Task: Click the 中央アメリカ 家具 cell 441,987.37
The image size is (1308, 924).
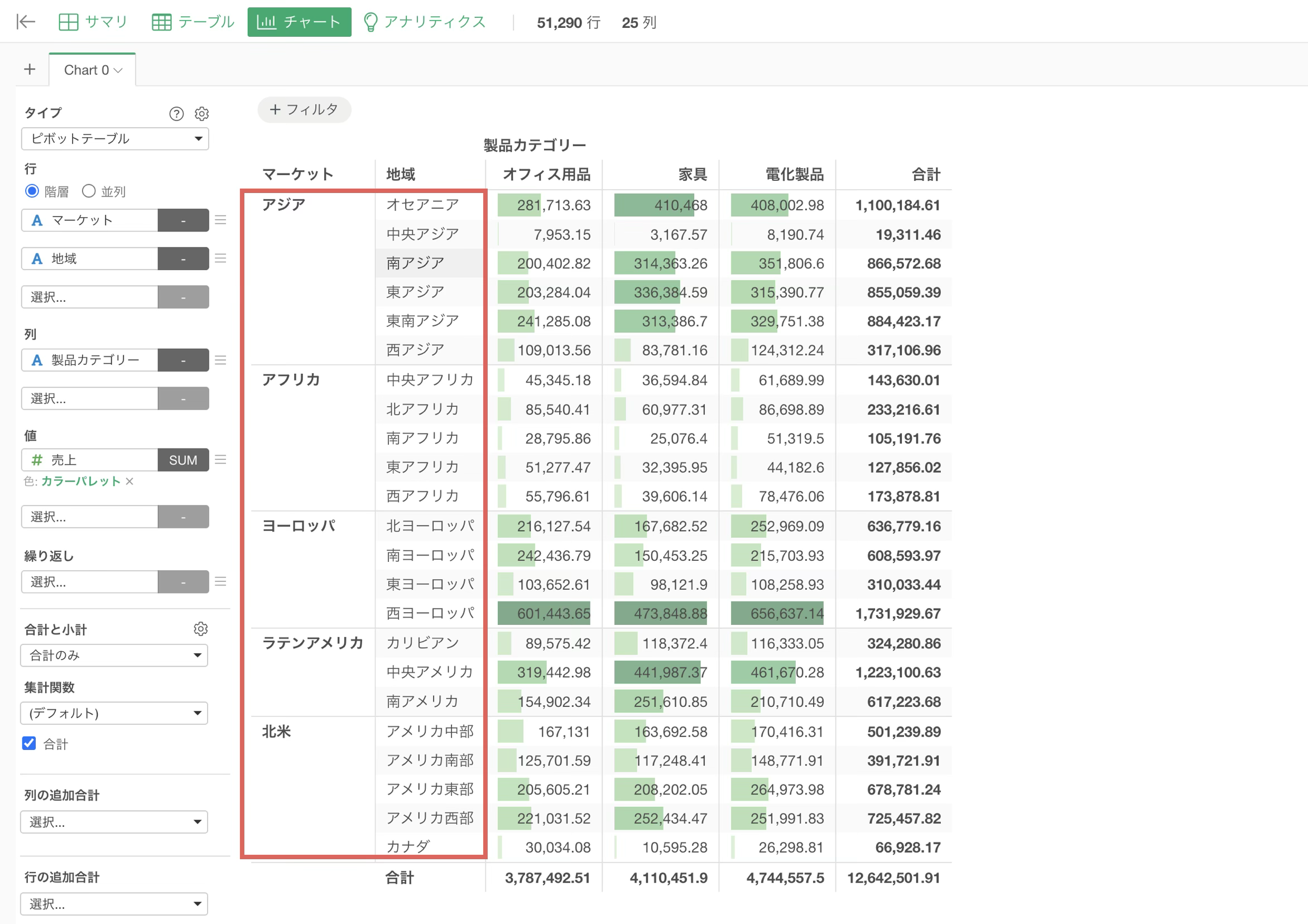Action: [661, 672]
